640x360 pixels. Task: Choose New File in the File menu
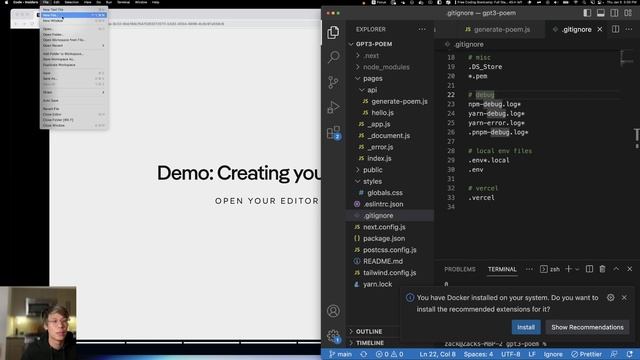73,15
